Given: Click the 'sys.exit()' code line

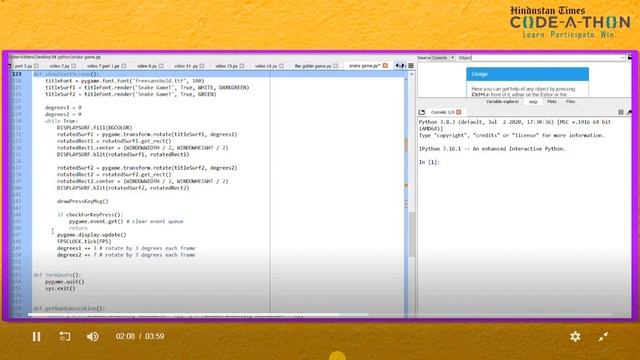Looking at the screenshot, I should point(60,288).
